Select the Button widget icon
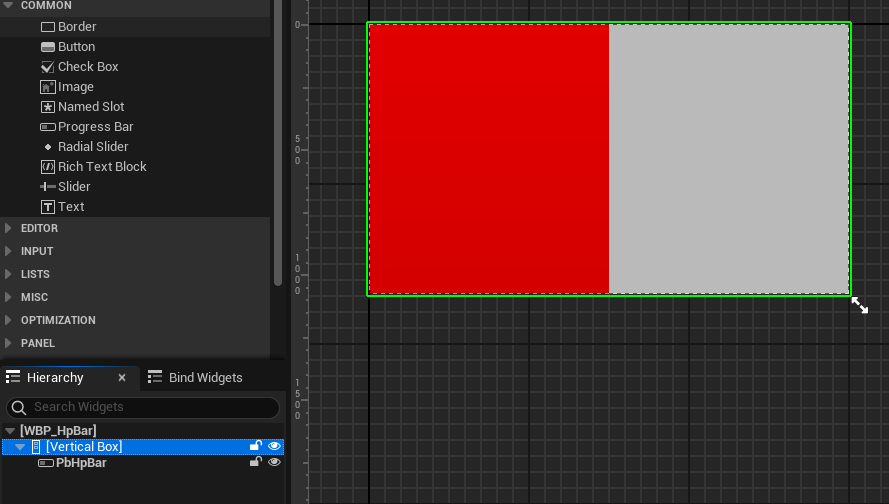This screenshot has width=889, height=504. pyautogui.click(x=48, y=47)
